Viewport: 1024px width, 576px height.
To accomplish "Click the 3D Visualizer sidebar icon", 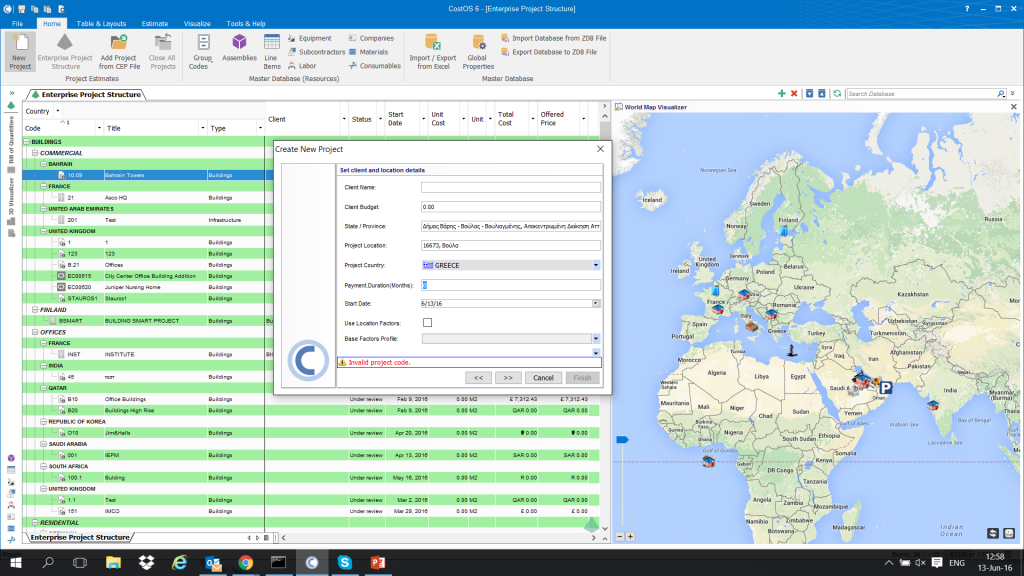I will (x=11, y=221).
